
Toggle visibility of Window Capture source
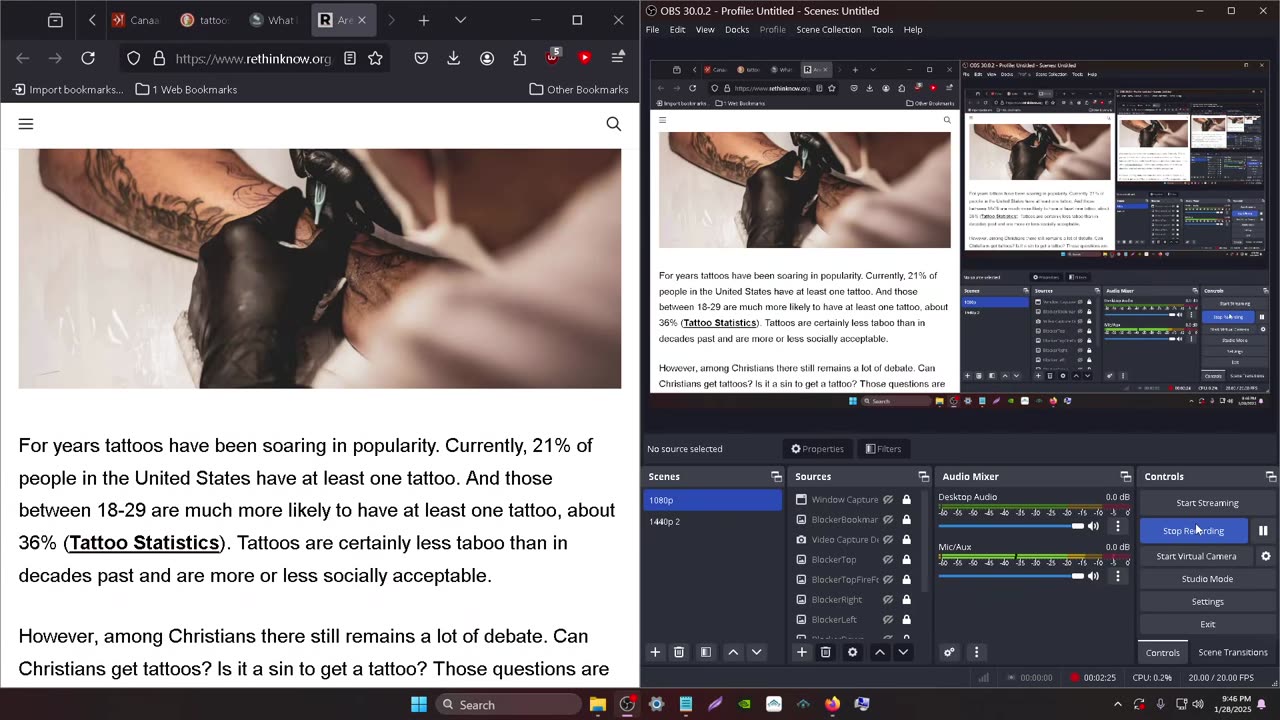coord(888,500)
